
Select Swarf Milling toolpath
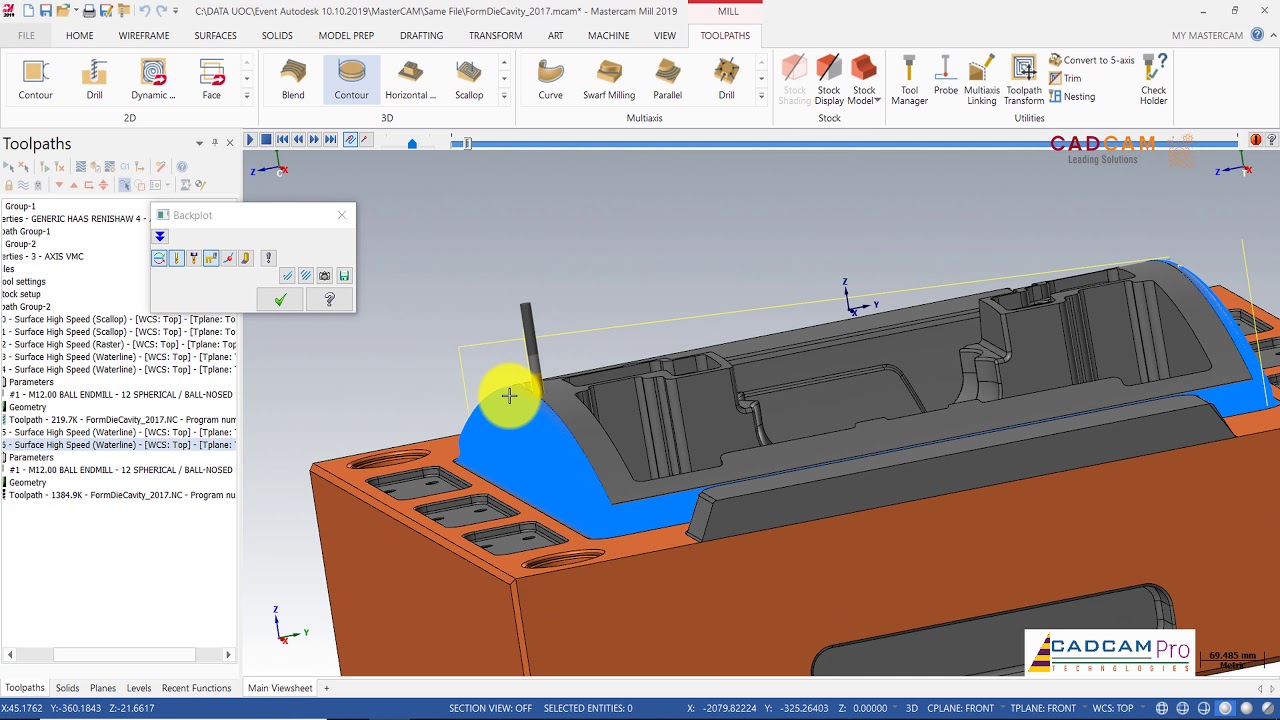[x=609, y=79]
